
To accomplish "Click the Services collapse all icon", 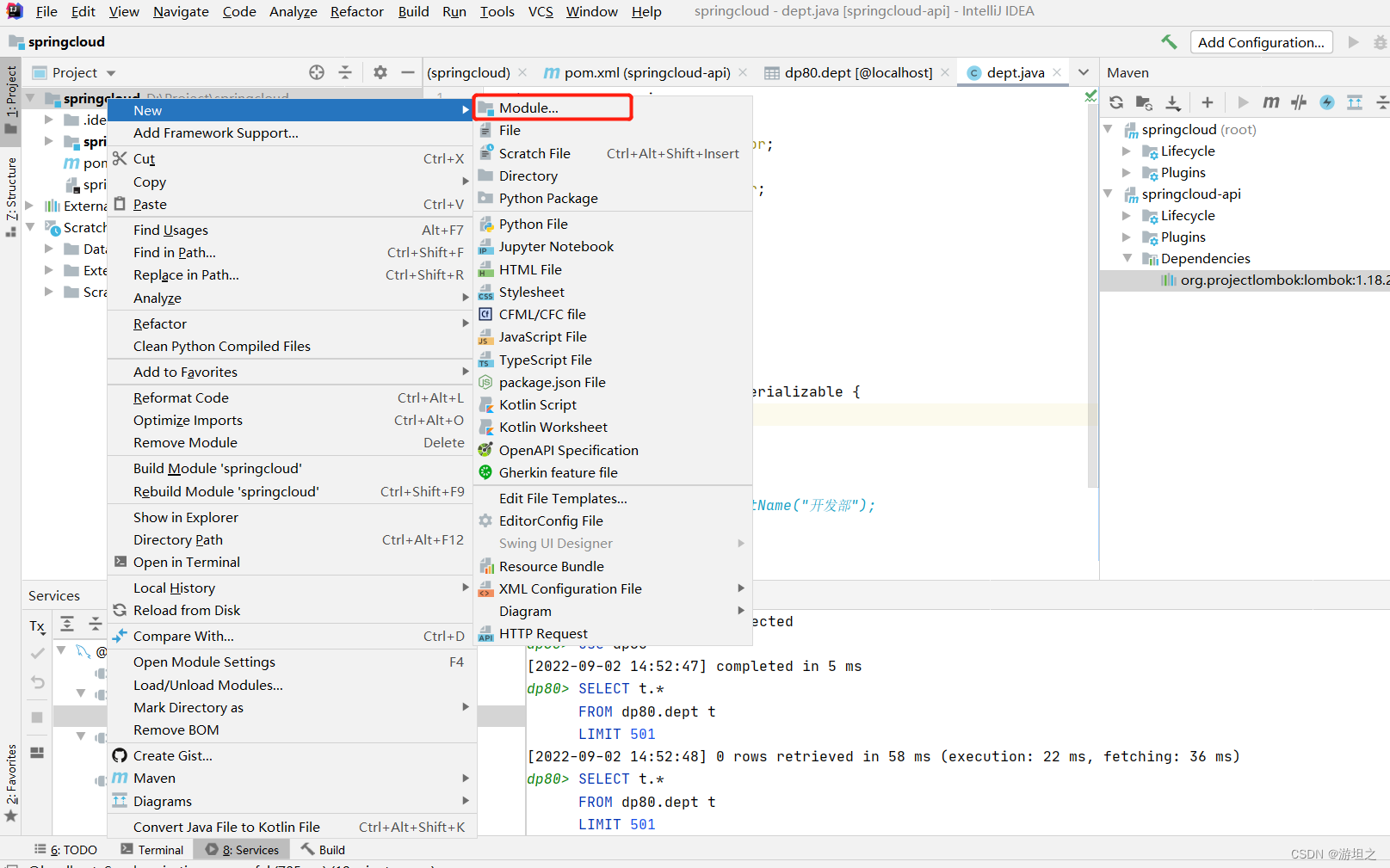I will [x=95, y=624].
